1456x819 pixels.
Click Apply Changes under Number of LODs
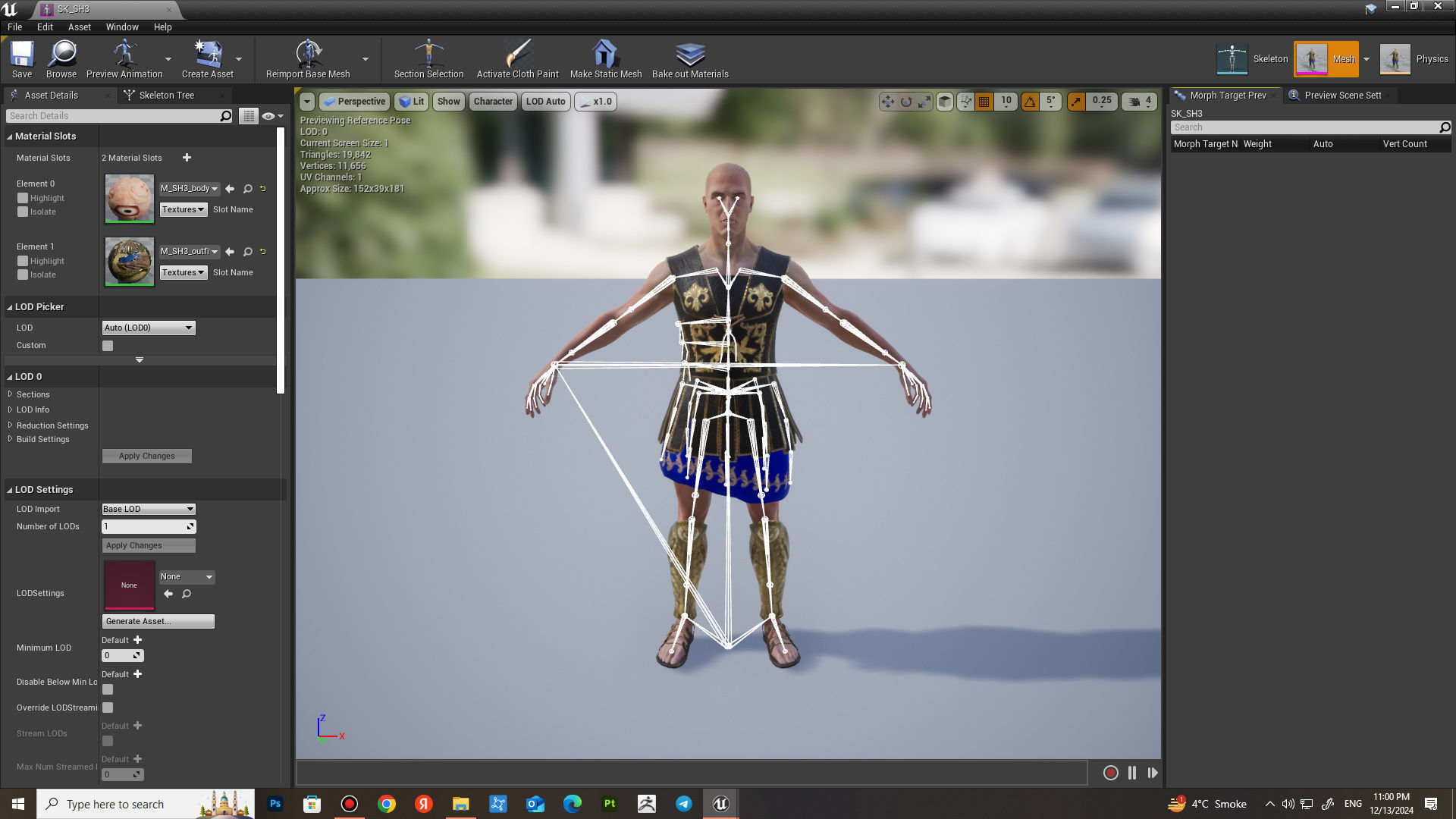point(149,546)
